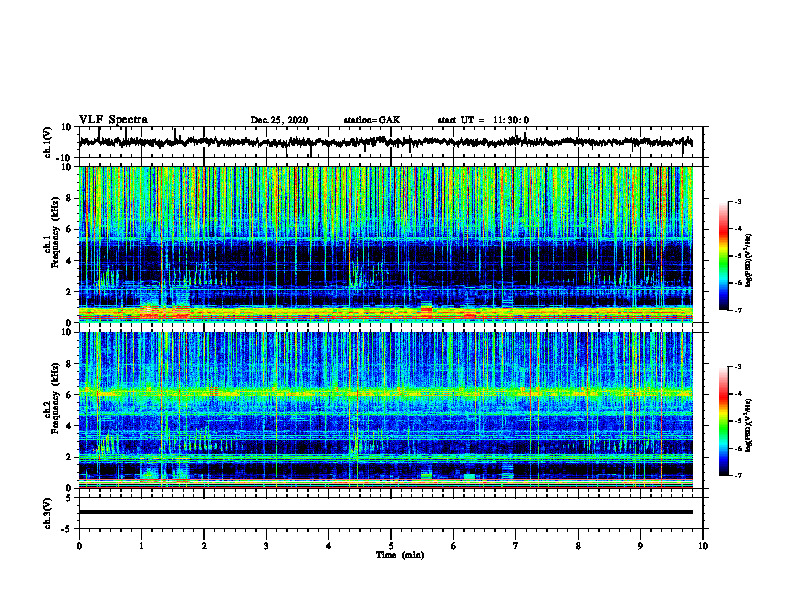Screen dimensions: 792x612
Task: Select the "start UT = 11:30: 0" text
Action: pos(483,120)
